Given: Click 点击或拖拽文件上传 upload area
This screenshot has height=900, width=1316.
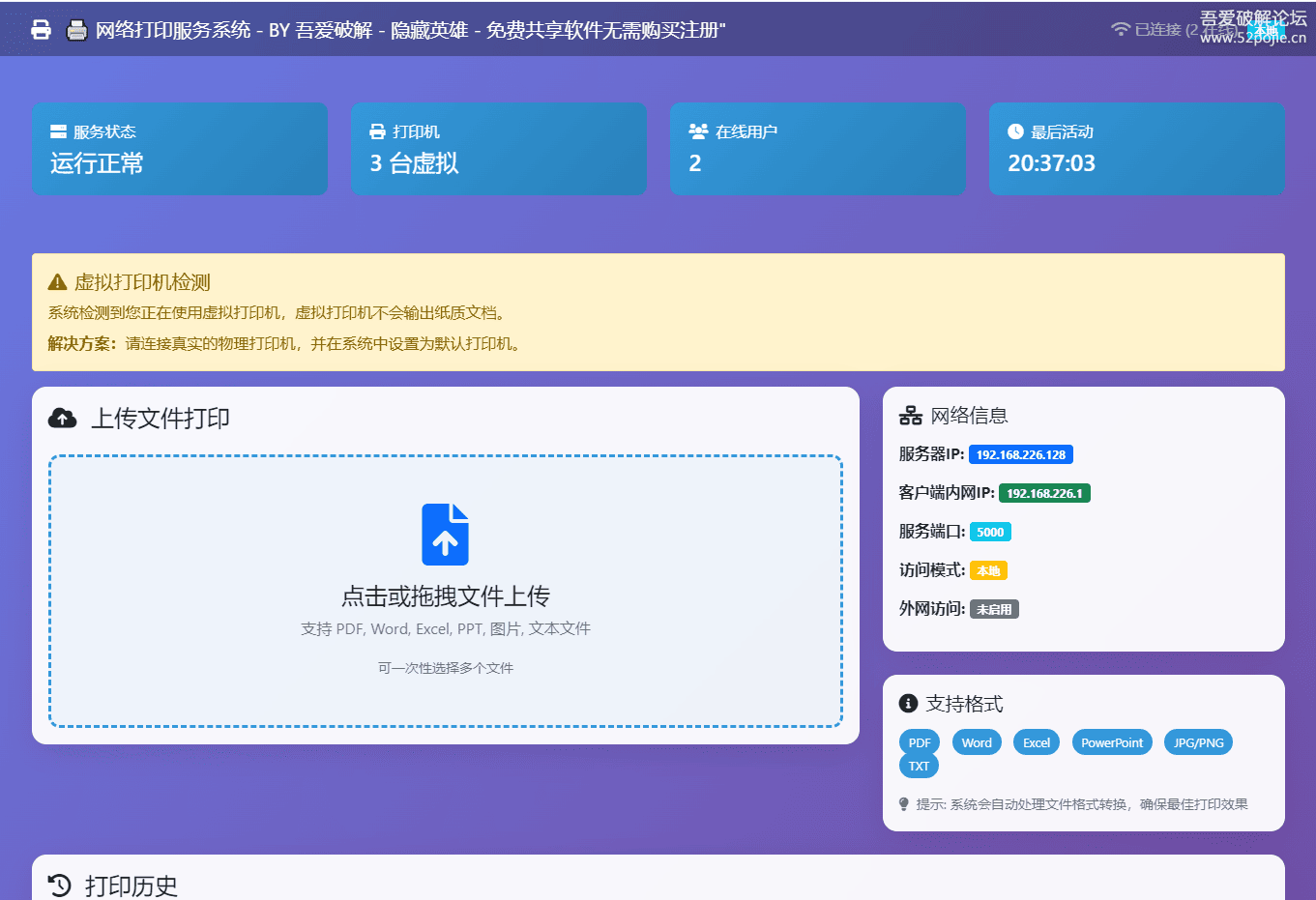Looking at the screenshot, I should click(445, 591).
